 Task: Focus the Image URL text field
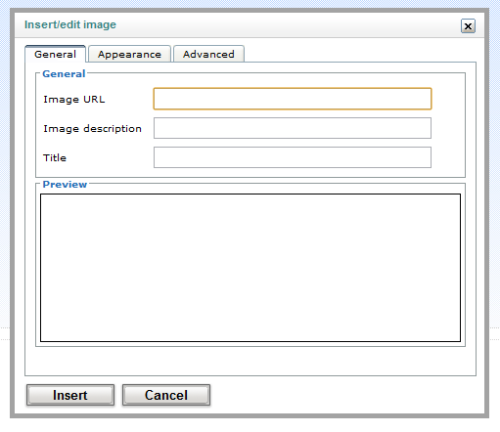(292, 99)
